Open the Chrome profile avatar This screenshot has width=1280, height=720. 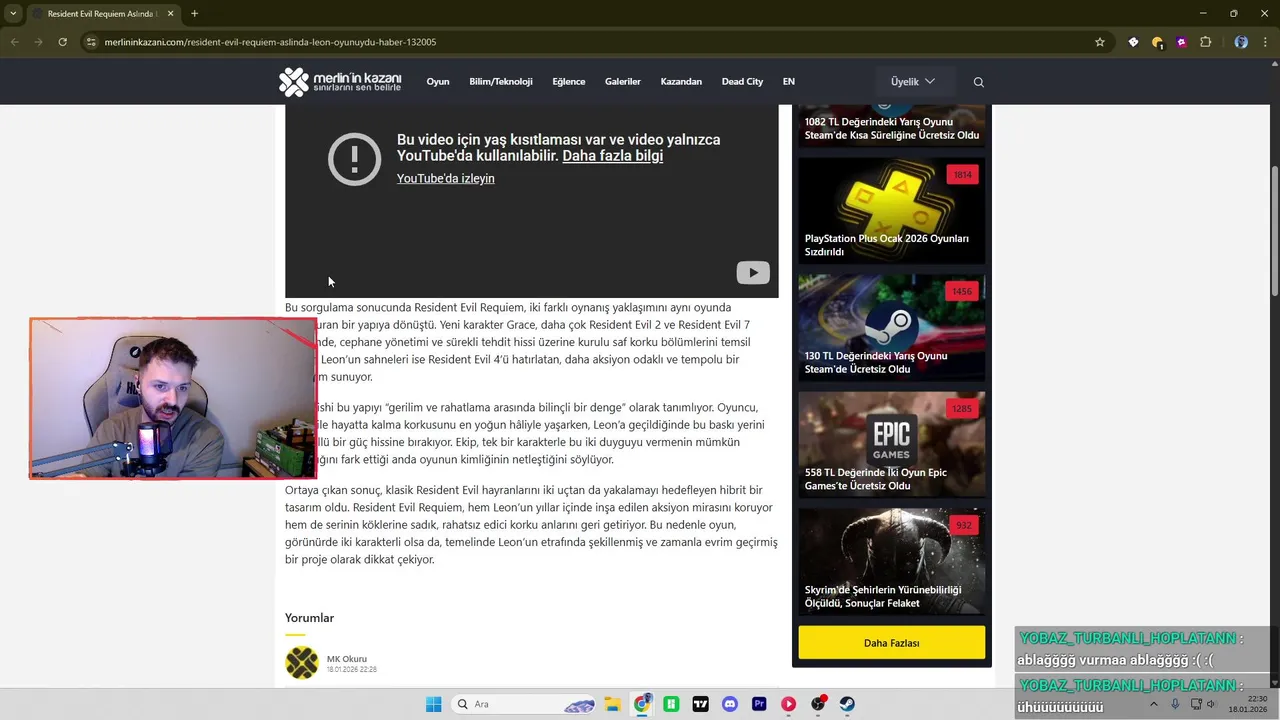pyautogui.click(x=1241, y=42)
